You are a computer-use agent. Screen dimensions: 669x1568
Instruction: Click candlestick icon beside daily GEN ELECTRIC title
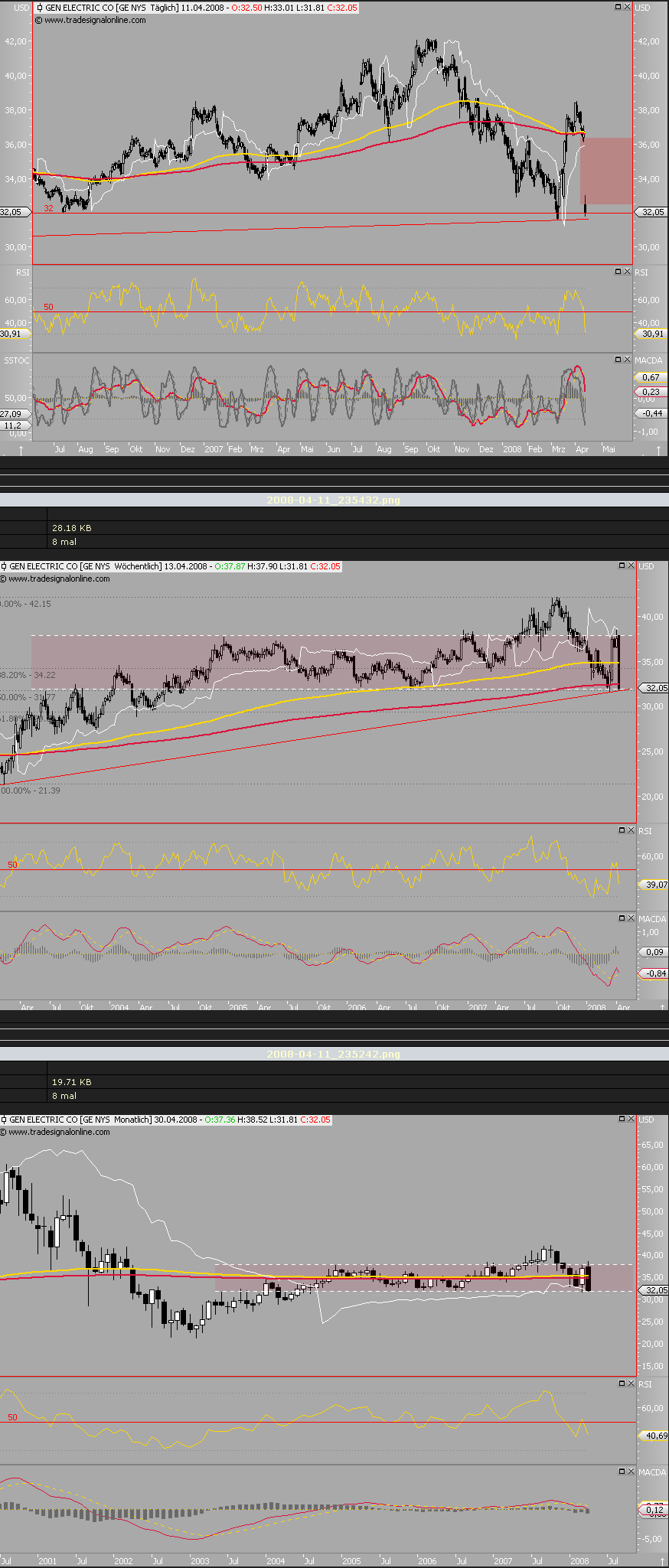40,8
